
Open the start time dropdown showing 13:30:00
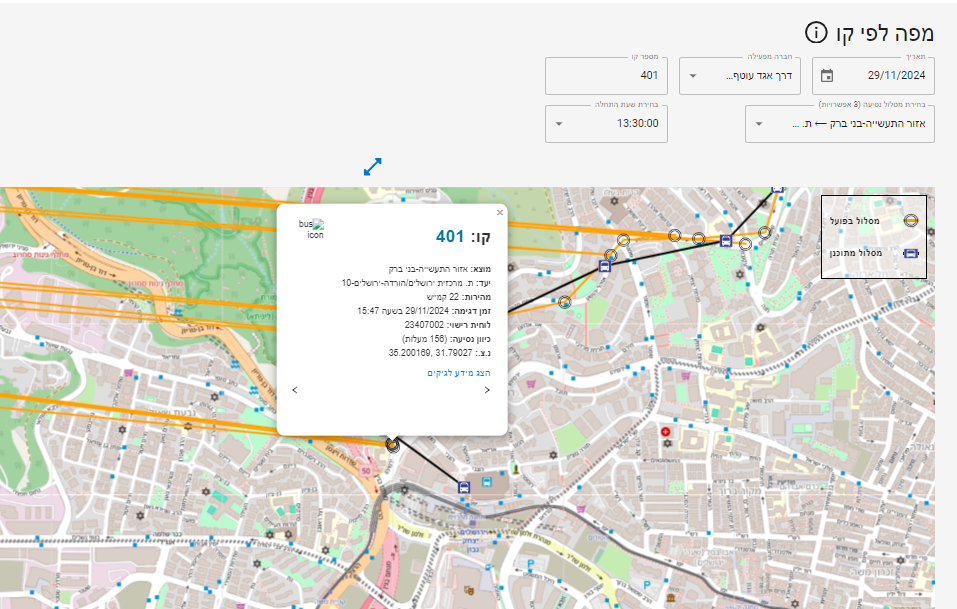pyautogui.click(x=606, y=124)
